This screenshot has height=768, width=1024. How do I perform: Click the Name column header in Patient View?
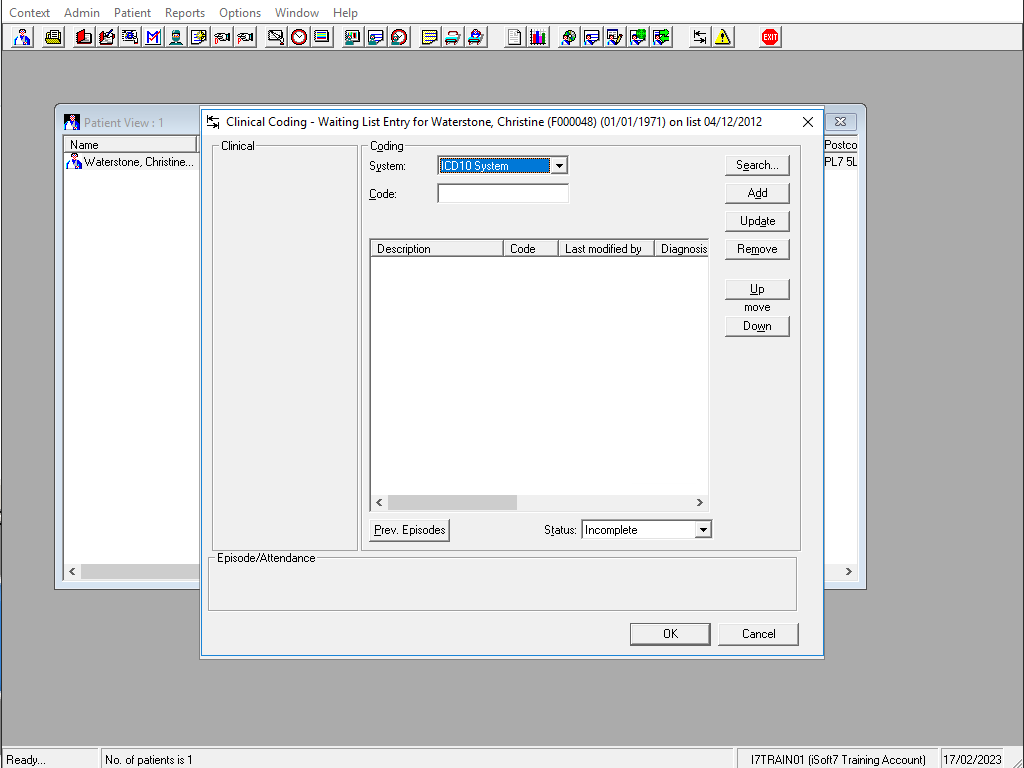(130, 145)
